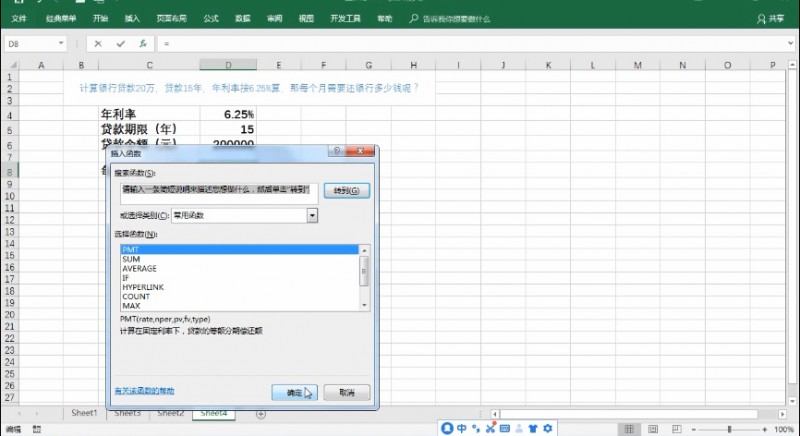Viewport: 800px width, 436px height.
Task: Click the 确定 OK button
Action: 294,392
